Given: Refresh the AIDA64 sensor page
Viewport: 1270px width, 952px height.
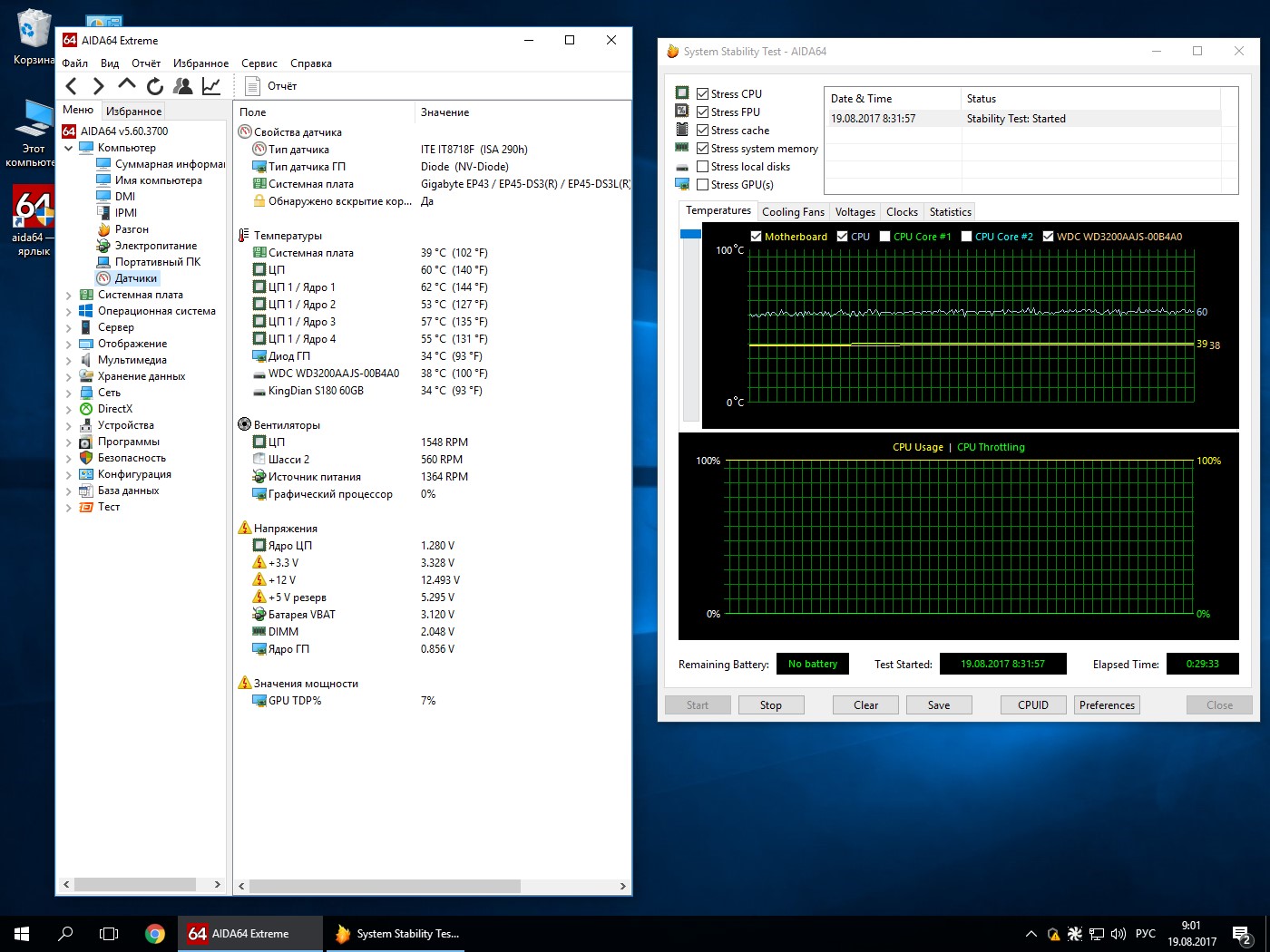Looking at the screenshot, I should [x=155, y=86].
